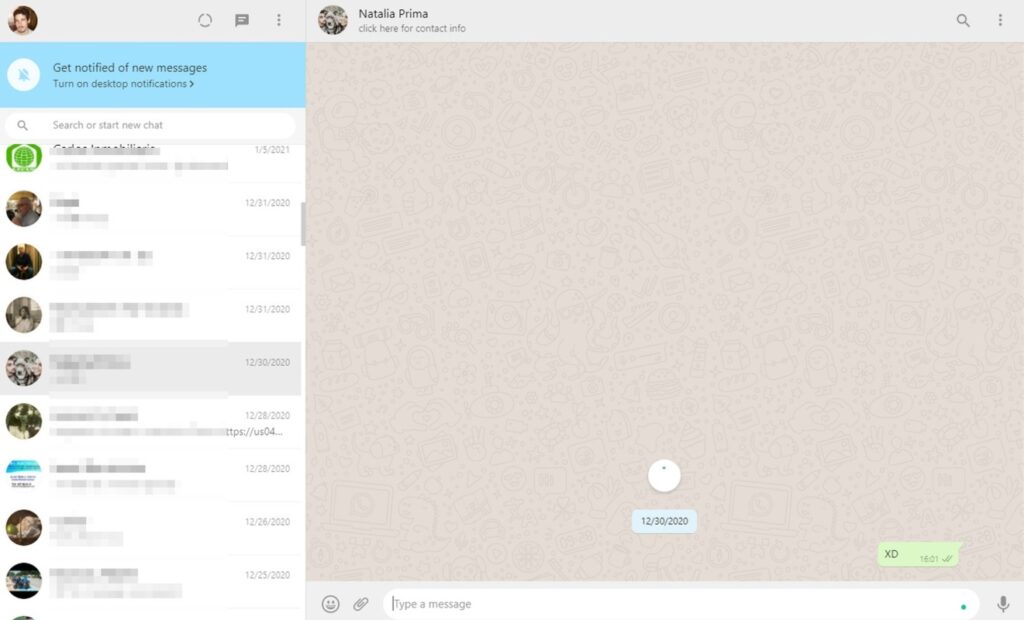
Task: Click the Get notified of new messages banner
Action: (x=153, y=75)
